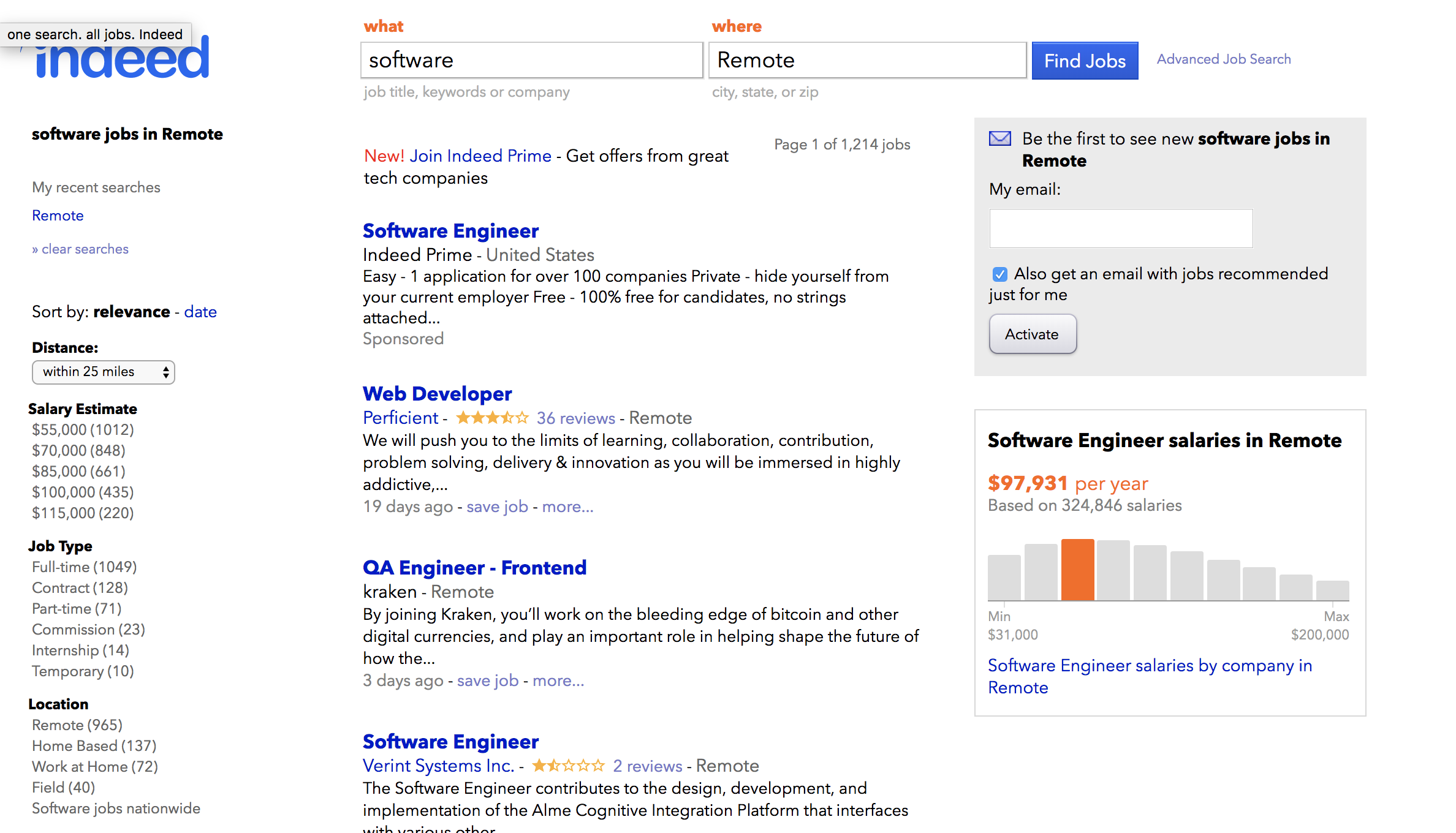The height and width of the screenshot is (833, 1456).
Task: Focus the My email input box
Action: tap(1121, 228)
